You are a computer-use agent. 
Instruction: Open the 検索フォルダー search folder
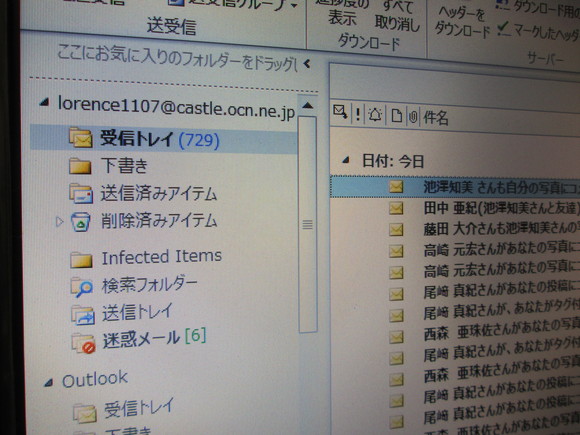(149, 285)
